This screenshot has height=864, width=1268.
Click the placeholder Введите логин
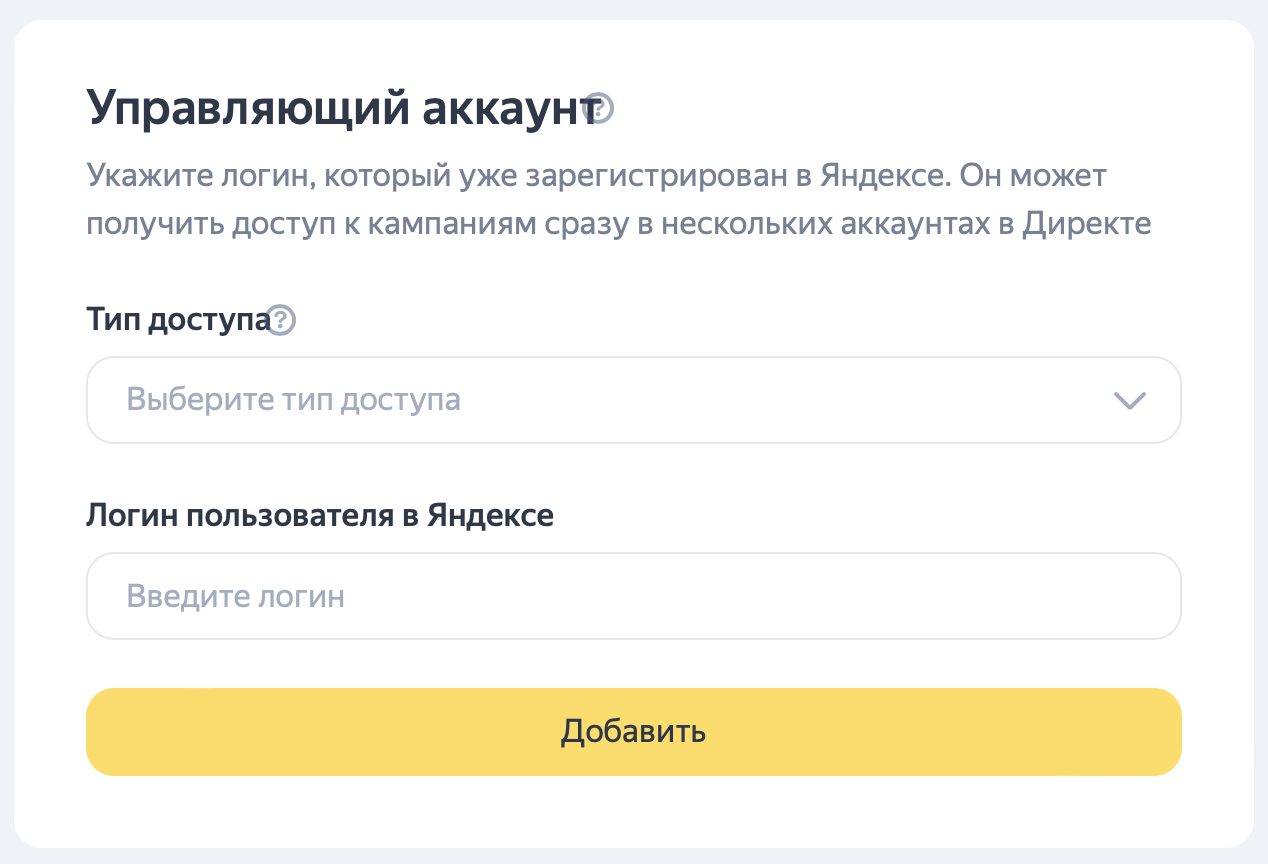[236, 597]
